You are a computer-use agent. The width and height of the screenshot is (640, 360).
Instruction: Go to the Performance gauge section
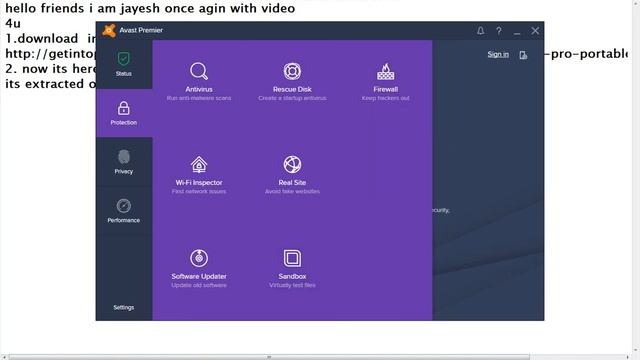coord(124,211)
